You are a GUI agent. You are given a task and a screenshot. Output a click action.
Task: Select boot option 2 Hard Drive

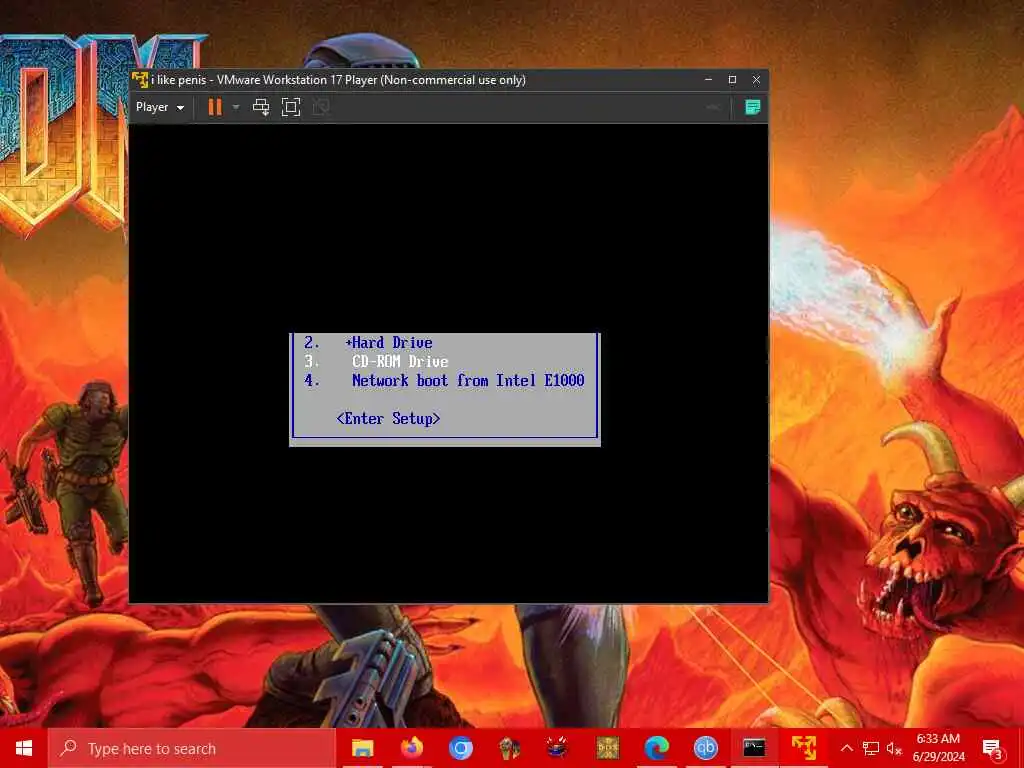coord(368,343)
